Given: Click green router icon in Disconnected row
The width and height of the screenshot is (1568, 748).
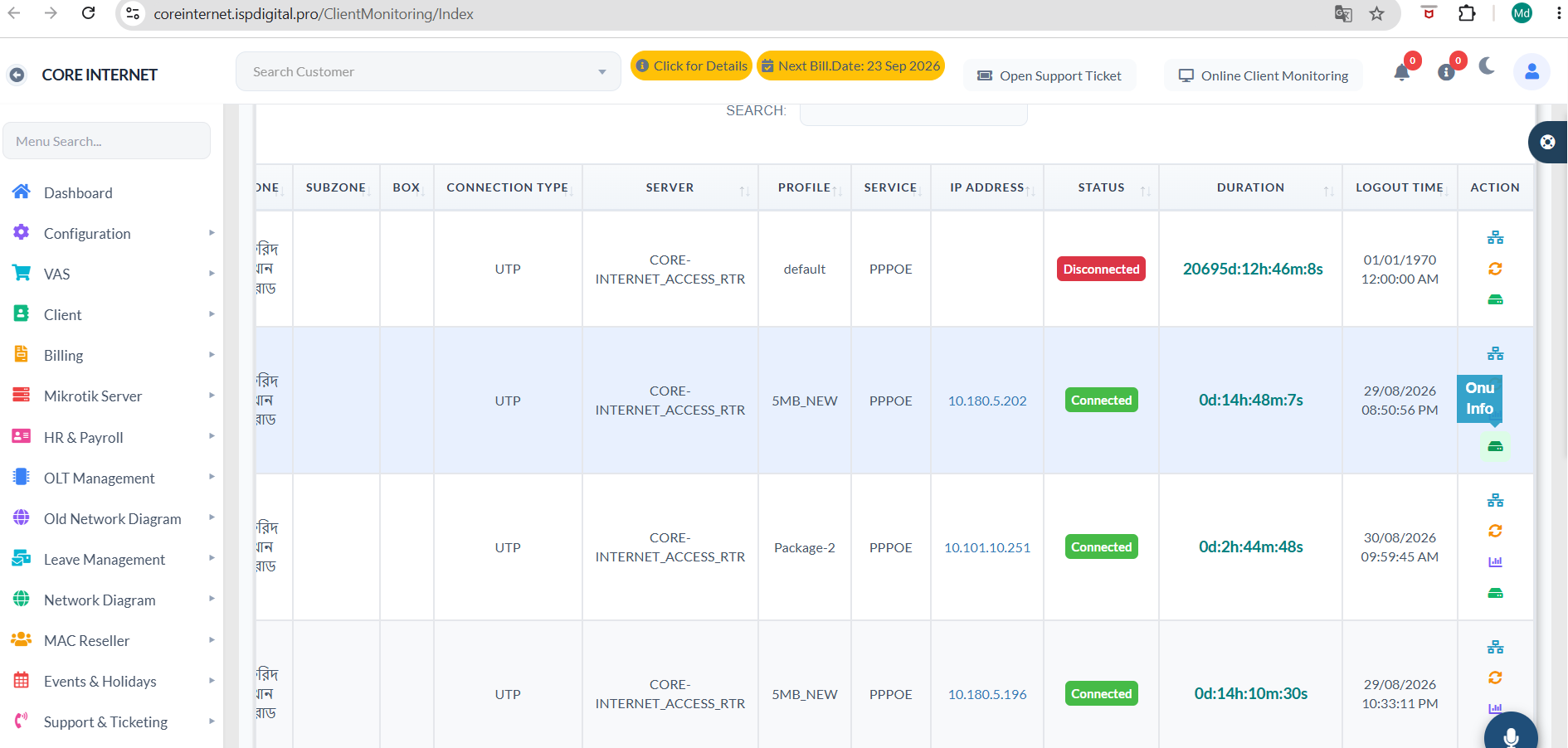Looking at the screenshot, I should coord(1495,299).
